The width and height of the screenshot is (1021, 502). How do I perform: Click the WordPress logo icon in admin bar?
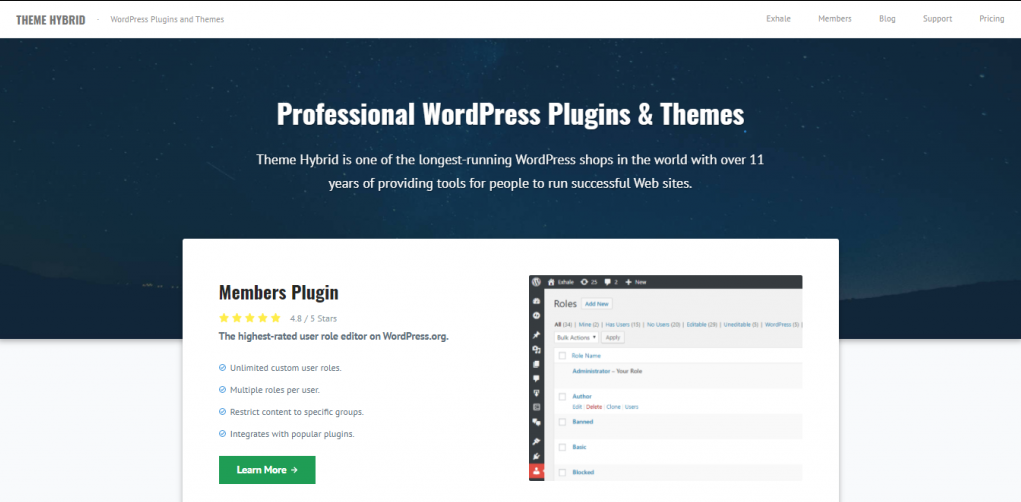537,282
